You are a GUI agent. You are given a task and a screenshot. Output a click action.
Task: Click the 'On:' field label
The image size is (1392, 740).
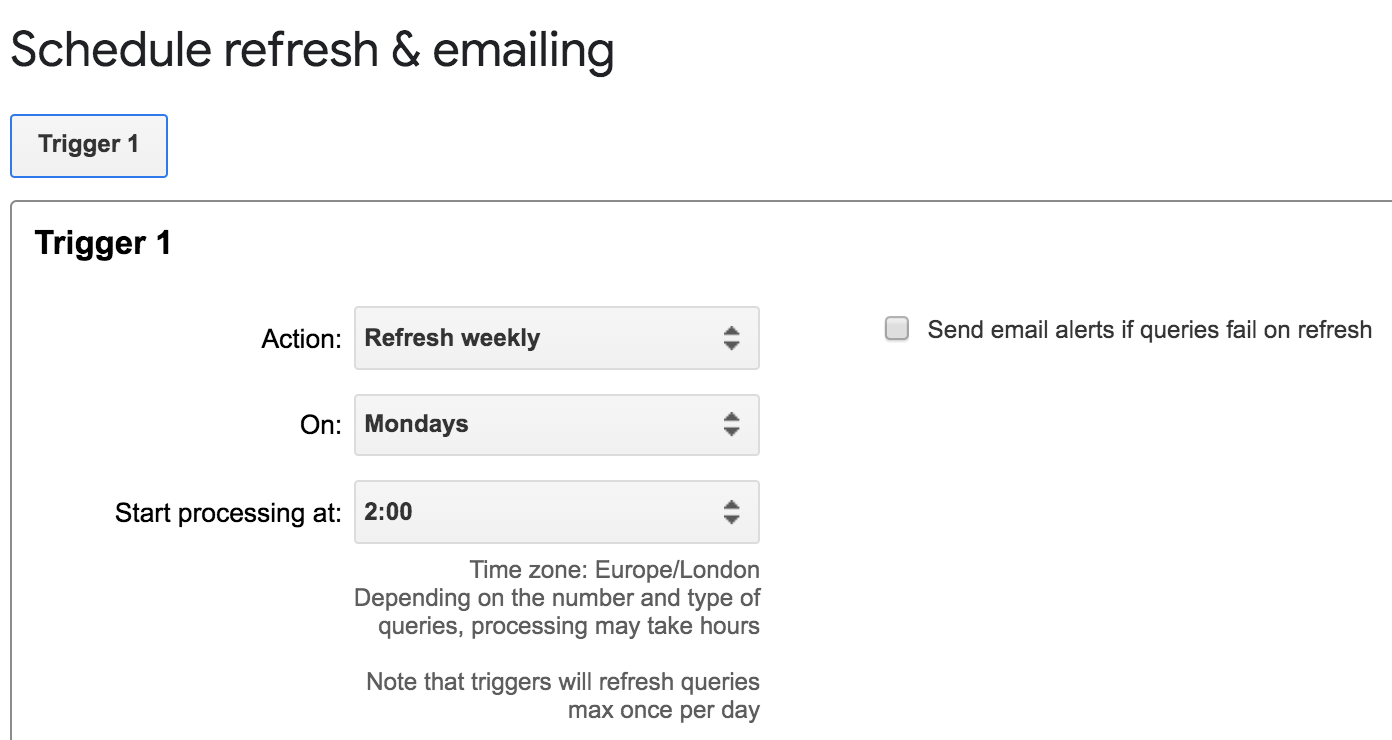click(x=320, y=425)
